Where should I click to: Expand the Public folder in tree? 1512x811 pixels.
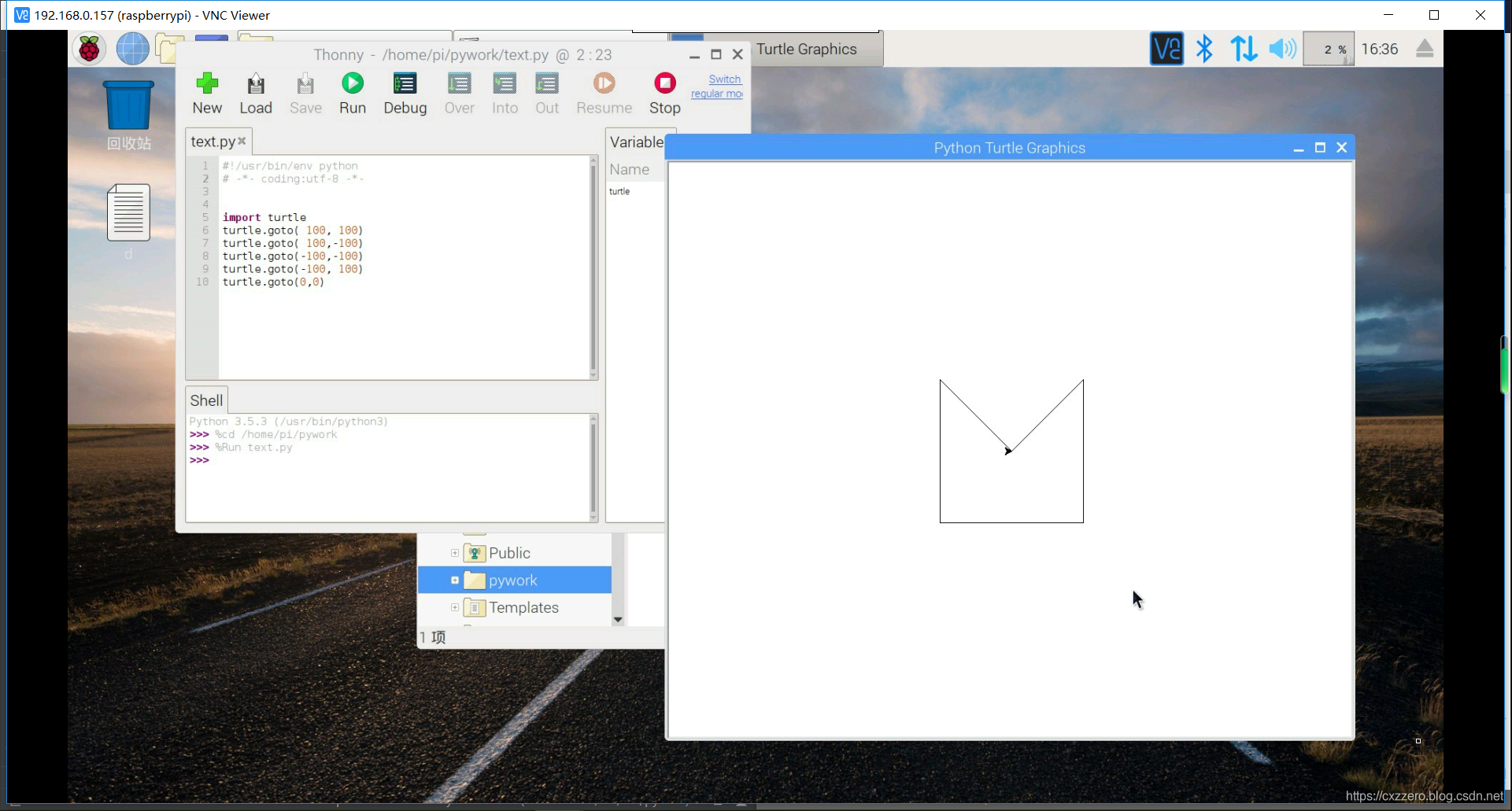click(454, 553)
